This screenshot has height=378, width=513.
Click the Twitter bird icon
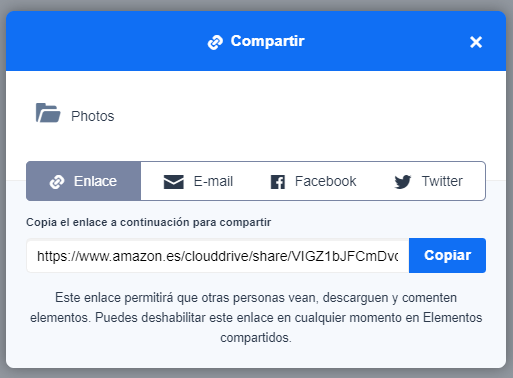[x=403, y=182]
